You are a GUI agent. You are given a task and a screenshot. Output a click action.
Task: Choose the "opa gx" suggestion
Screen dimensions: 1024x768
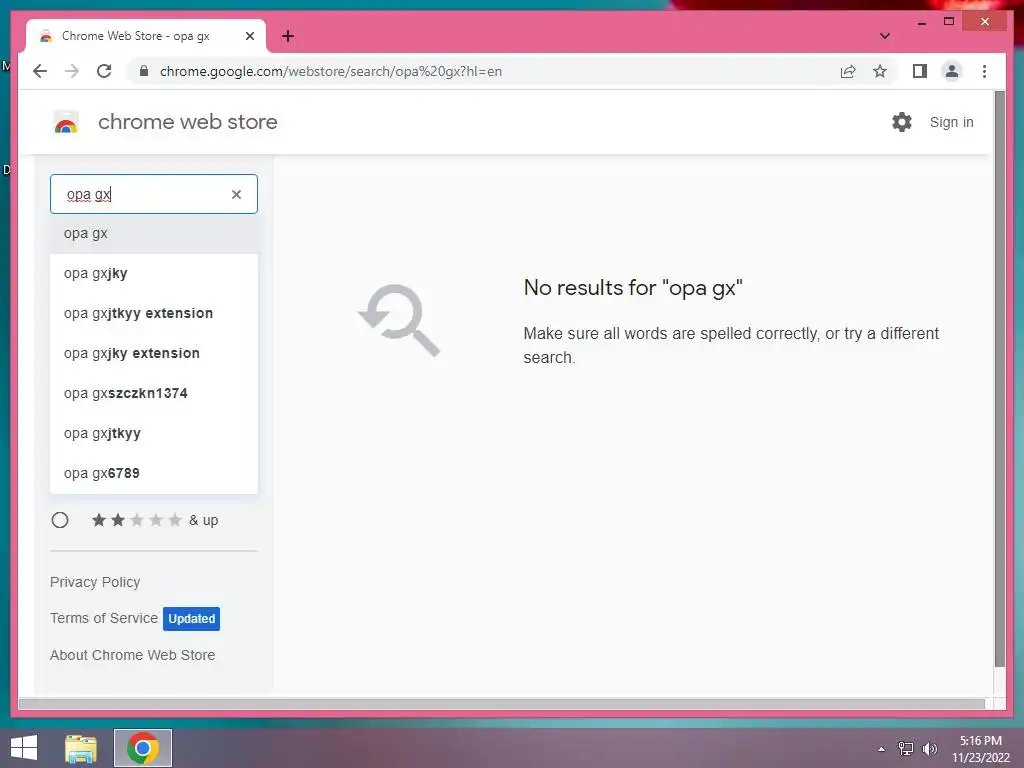[153, 233]
